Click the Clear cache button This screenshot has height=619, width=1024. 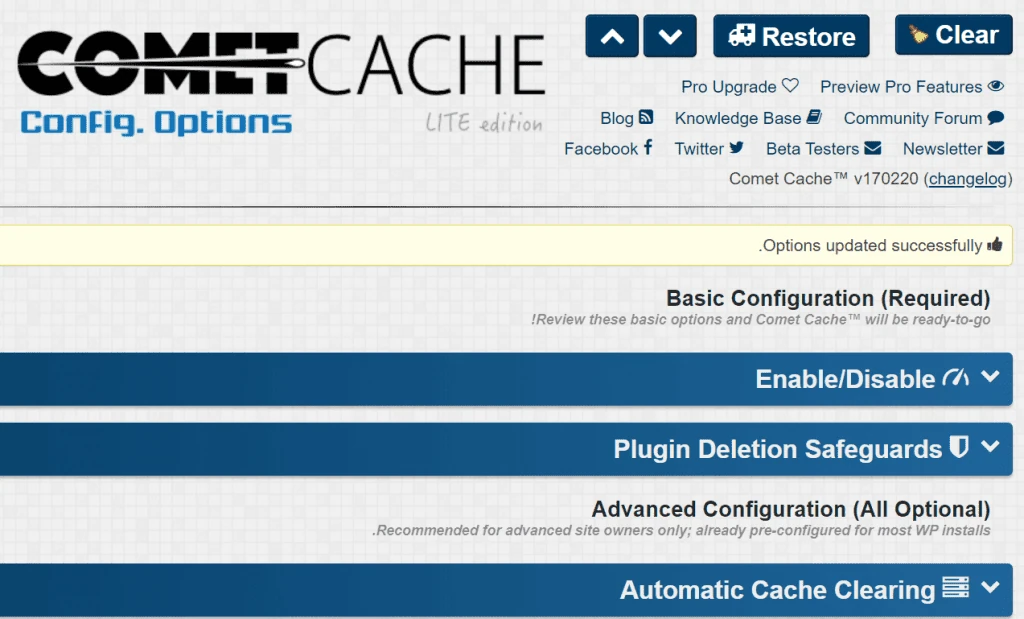click(953, 35)
